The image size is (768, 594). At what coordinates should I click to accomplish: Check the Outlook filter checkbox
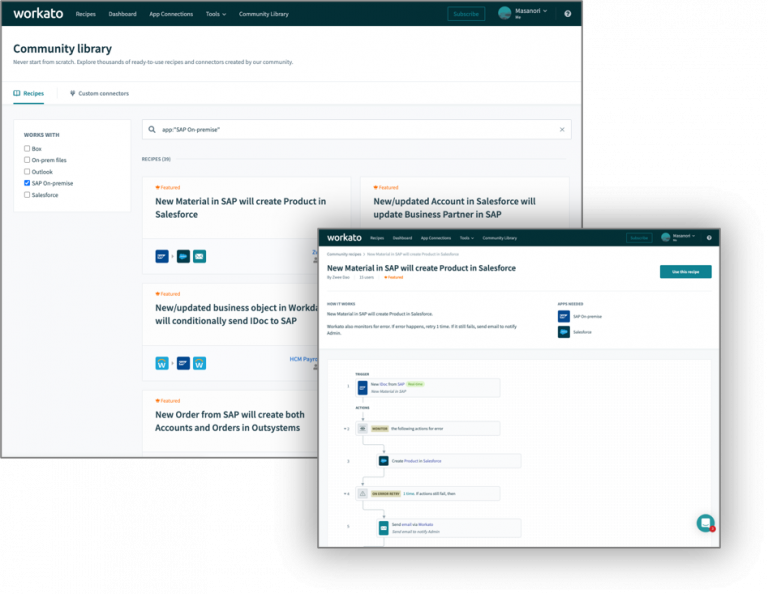[x=27, y=172]
